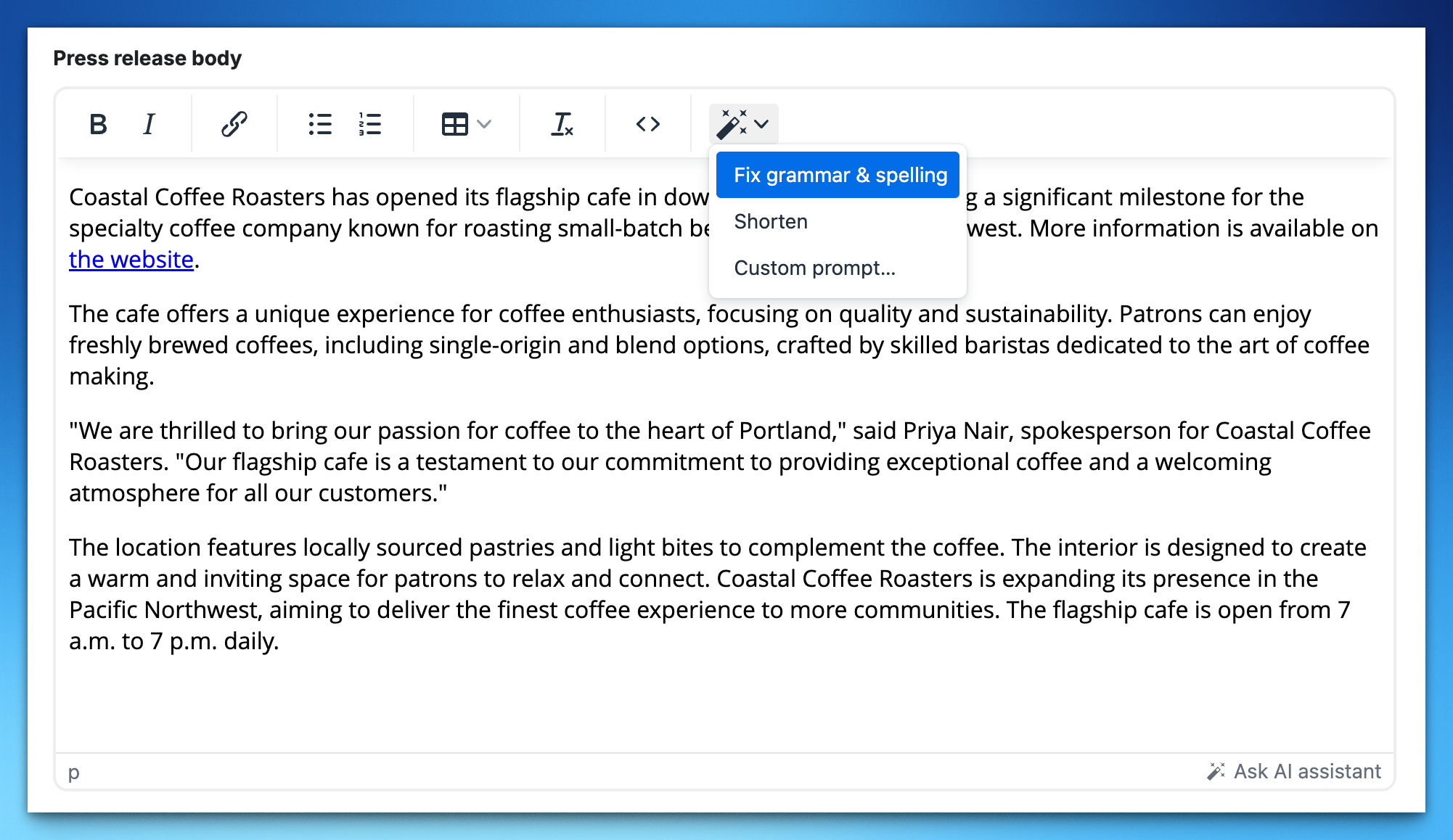Choose Fix grammar & spelling
Image resolution: width=1453 pixels, height=840 pixels.
838,175
